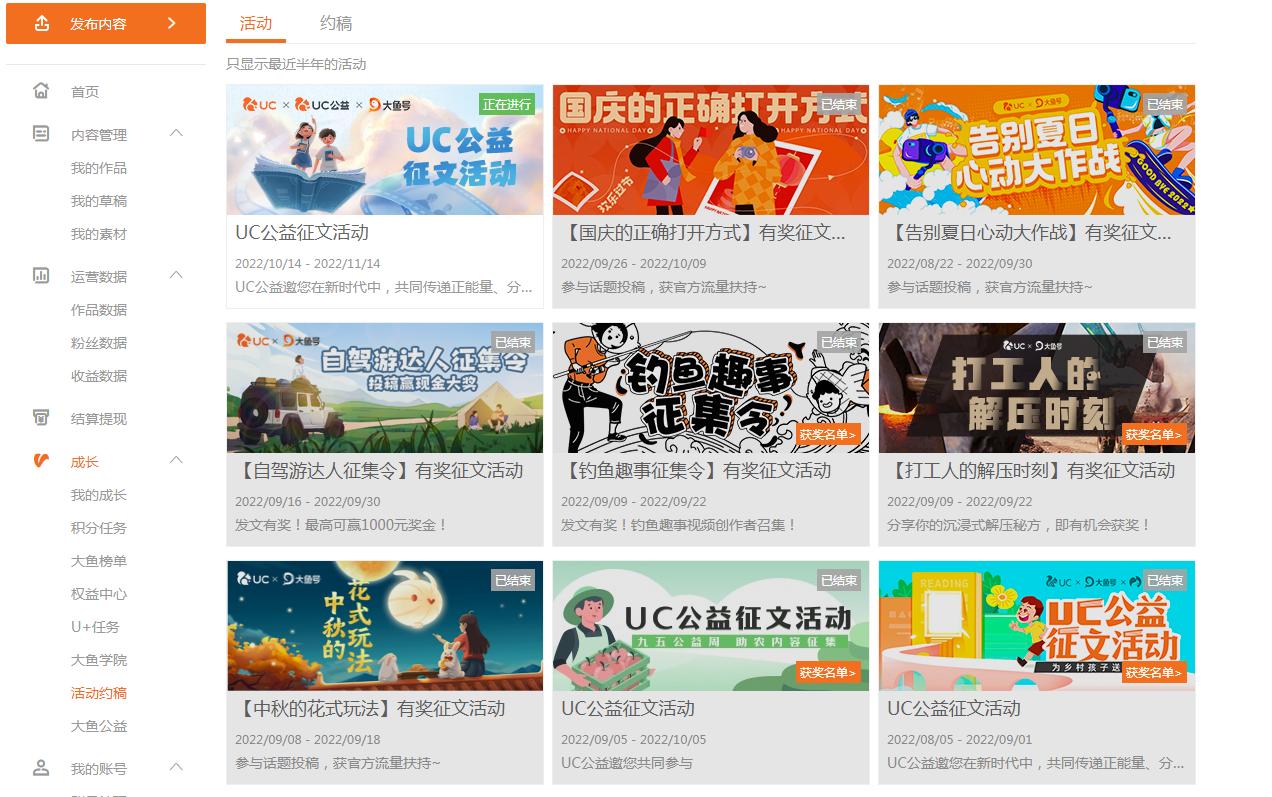Select the 活动 tab
This screenshot has width=1272, height=797.
pos(256,23)
